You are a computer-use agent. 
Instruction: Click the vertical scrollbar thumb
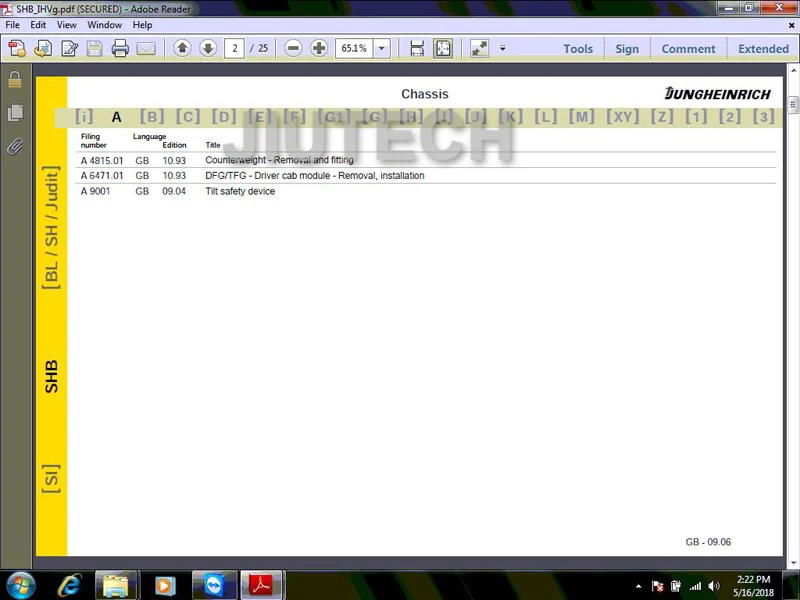(x=793, y=105)
